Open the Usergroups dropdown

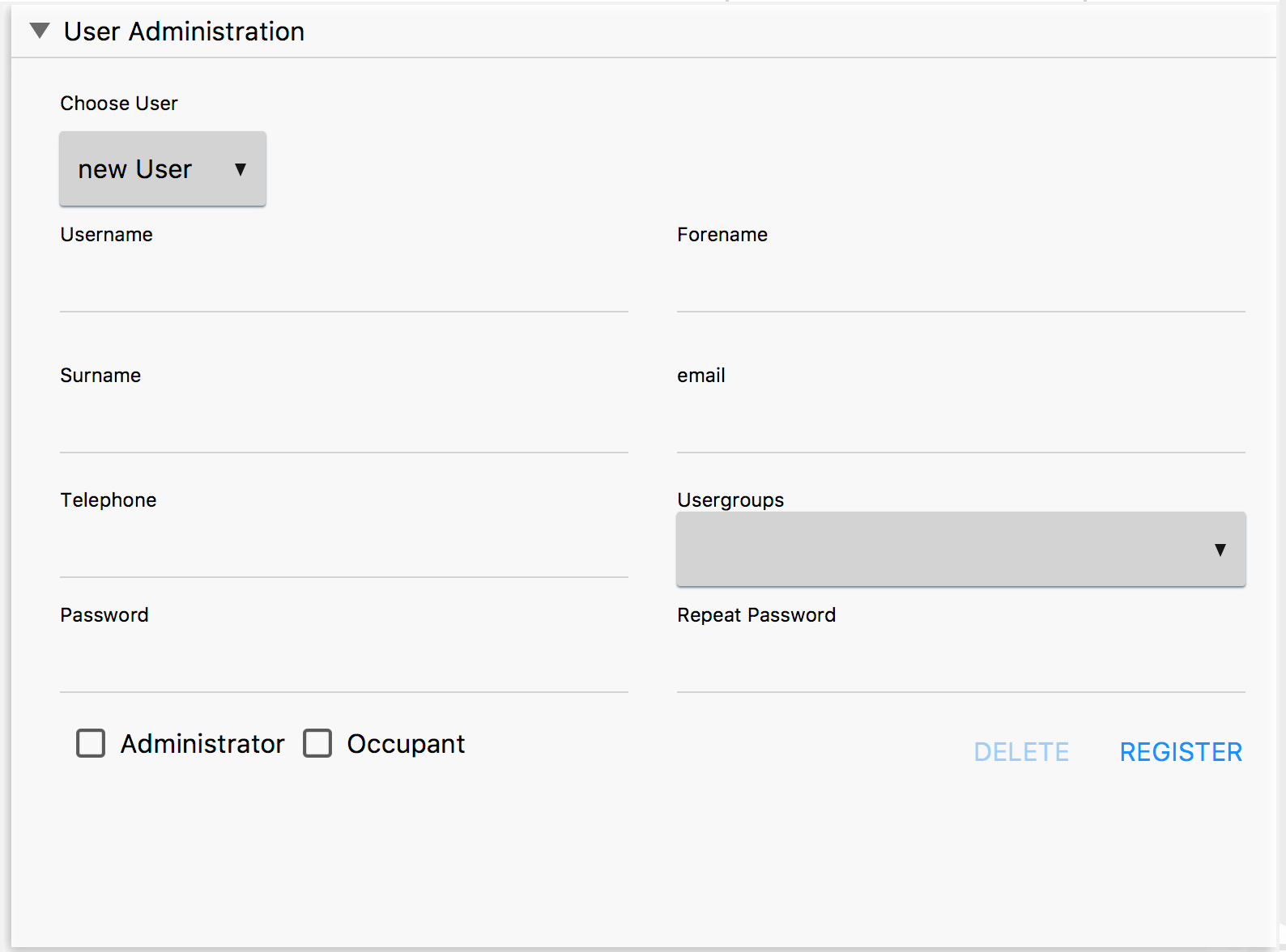pos(961,549)
